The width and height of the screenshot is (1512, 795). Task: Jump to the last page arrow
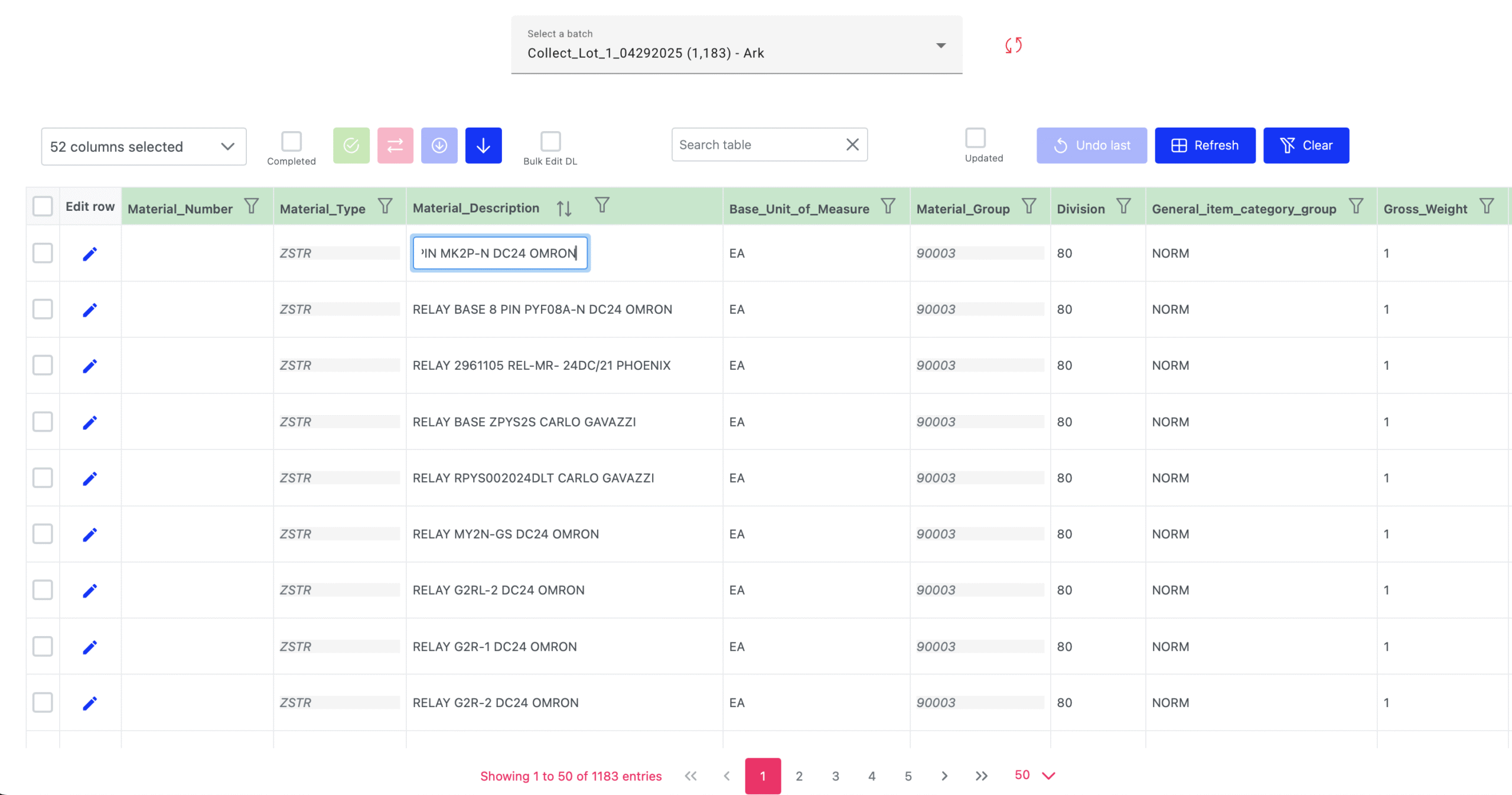[x=981, y=776]
